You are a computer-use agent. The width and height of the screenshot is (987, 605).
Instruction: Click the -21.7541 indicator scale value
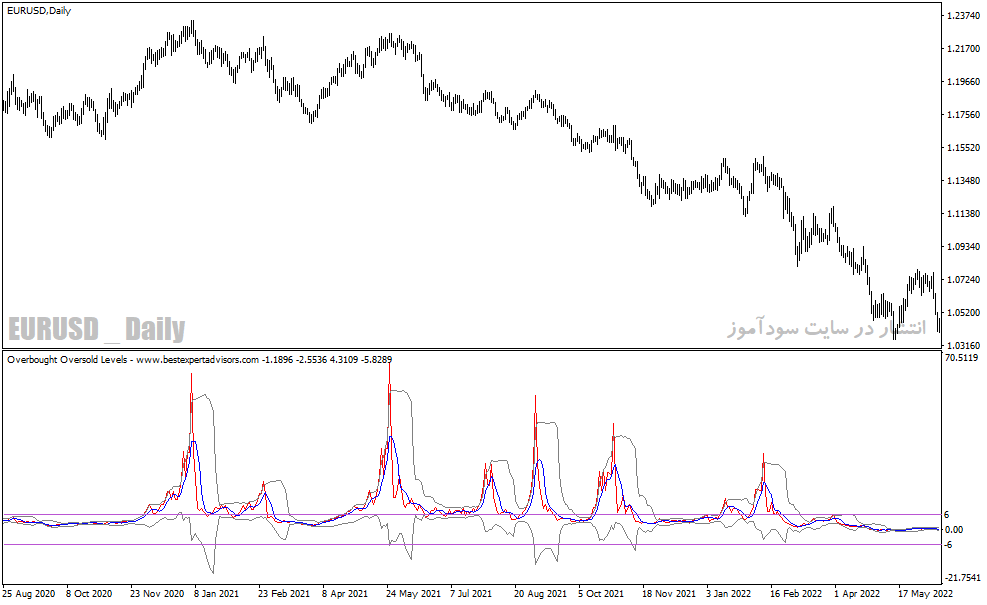(x=962, y=578)
